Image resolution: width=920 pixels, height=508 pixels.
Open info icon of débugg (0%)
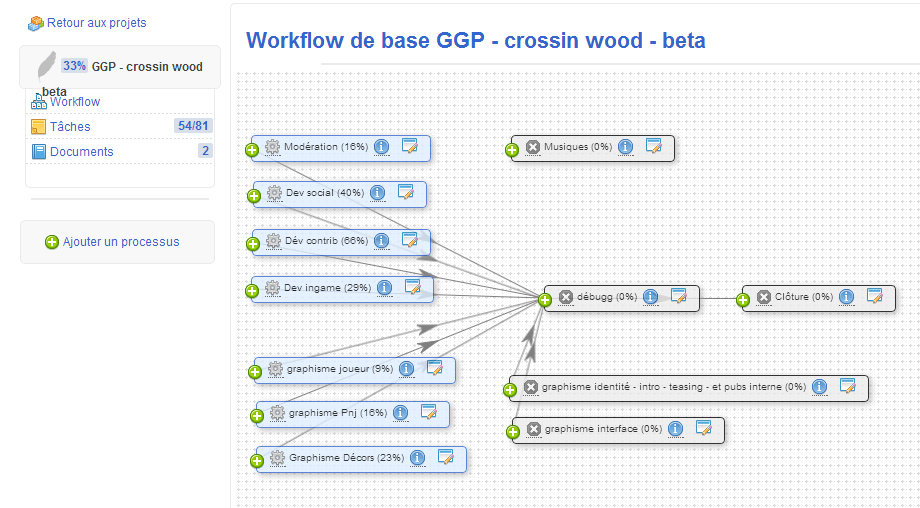click(650, 297)
